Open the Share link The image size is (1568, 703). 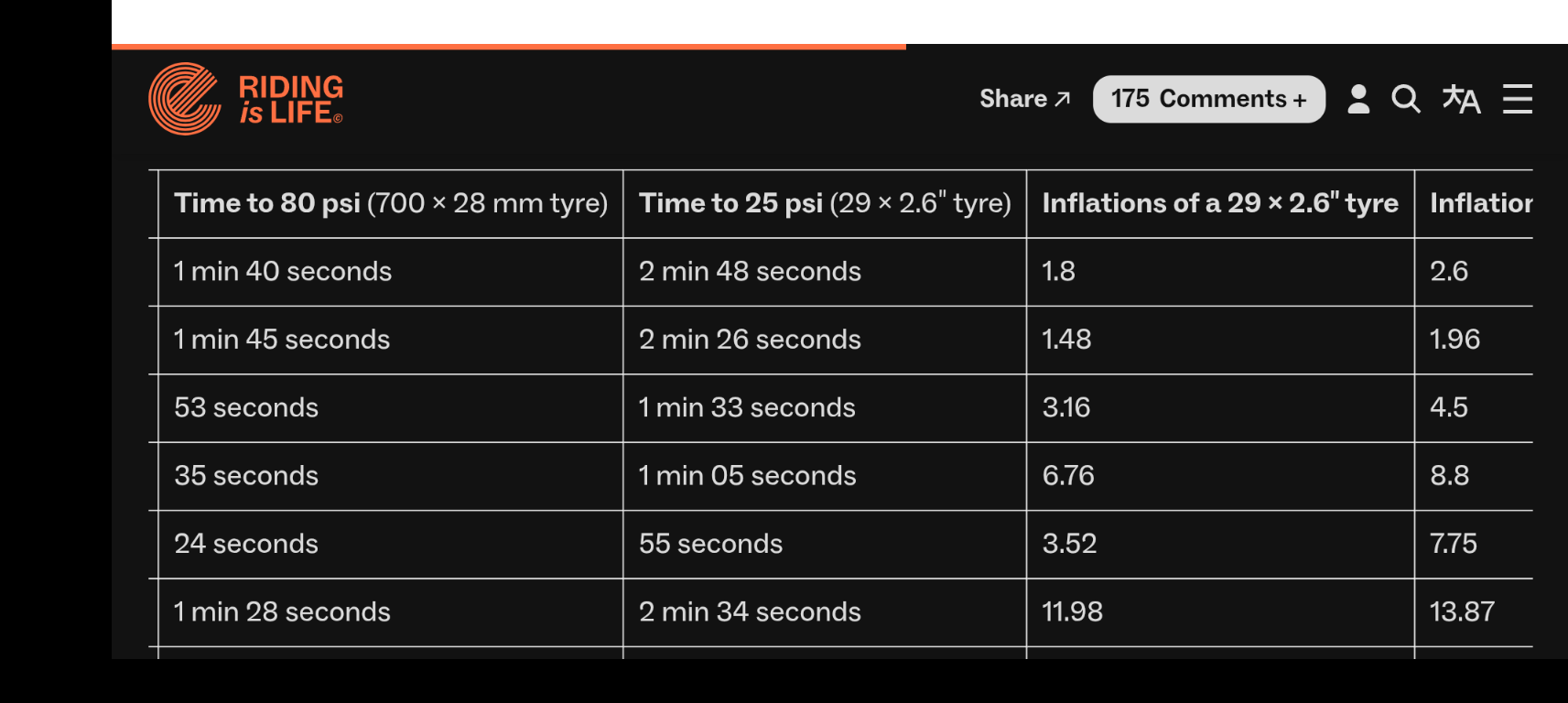click(1024, 99)
